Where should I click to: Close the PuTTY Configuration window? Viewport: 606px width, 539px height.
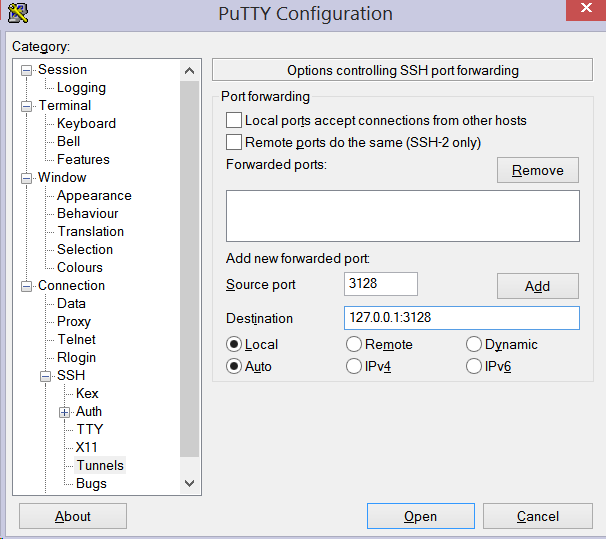586,9
